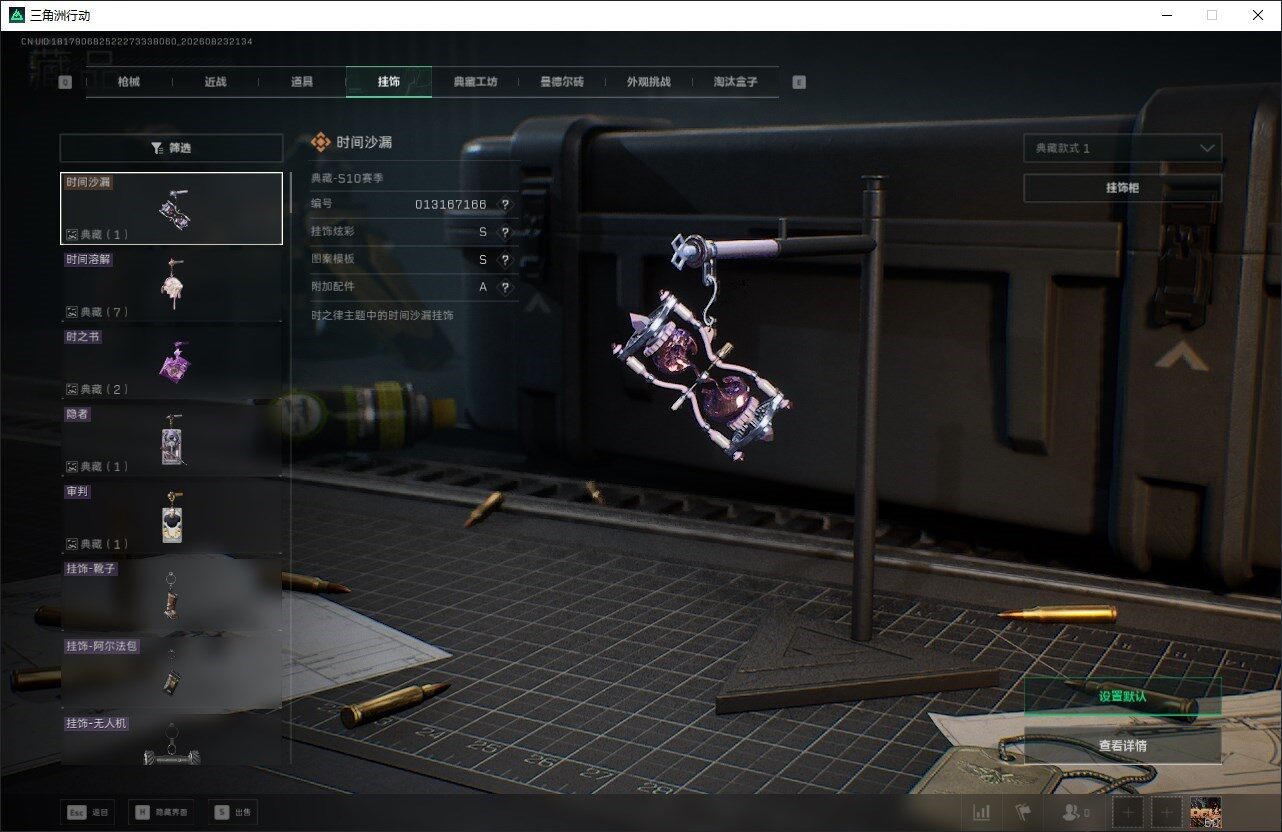Click the charm list scrollbar

pos(290,192)
